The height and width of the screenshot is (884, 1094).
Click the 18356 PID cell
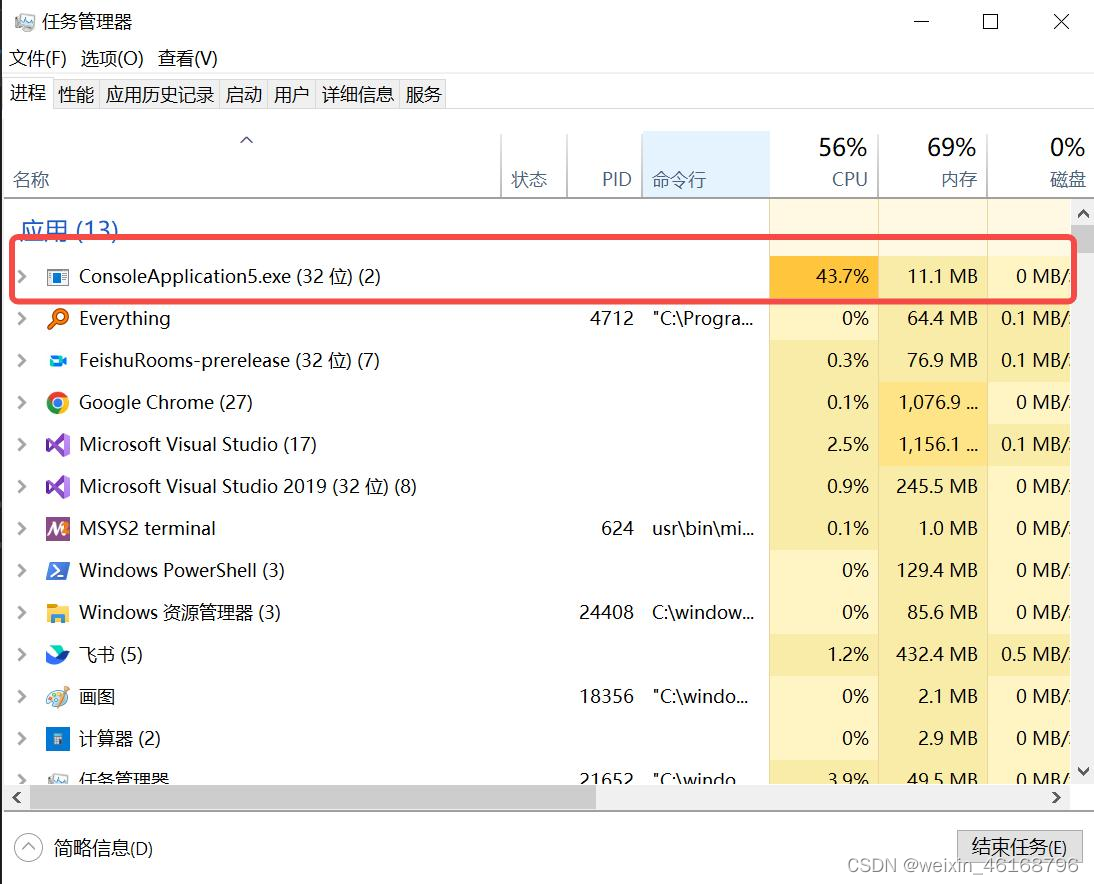[606, 696]
